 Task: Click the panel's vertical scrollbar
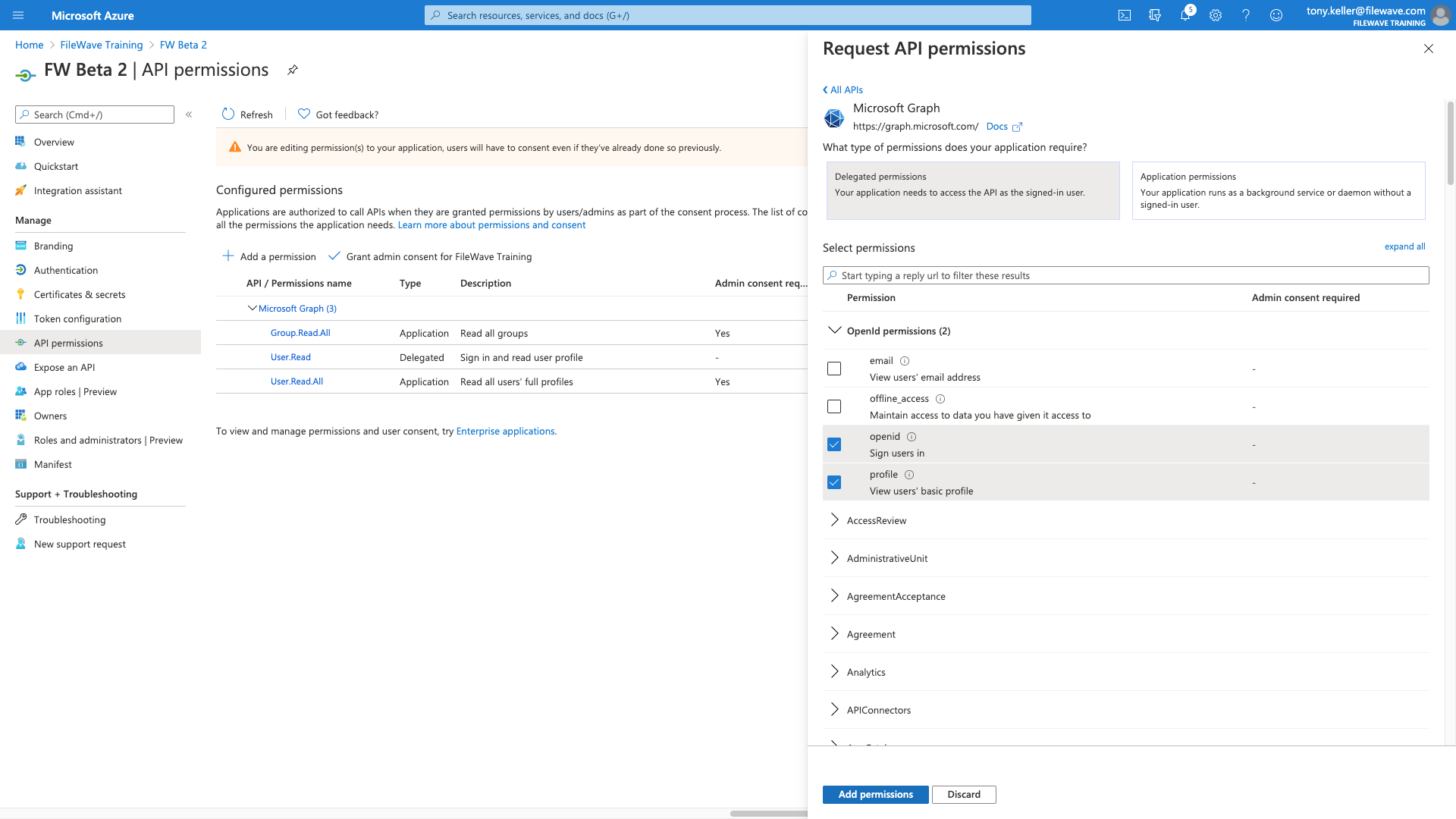pos(1451,144)
